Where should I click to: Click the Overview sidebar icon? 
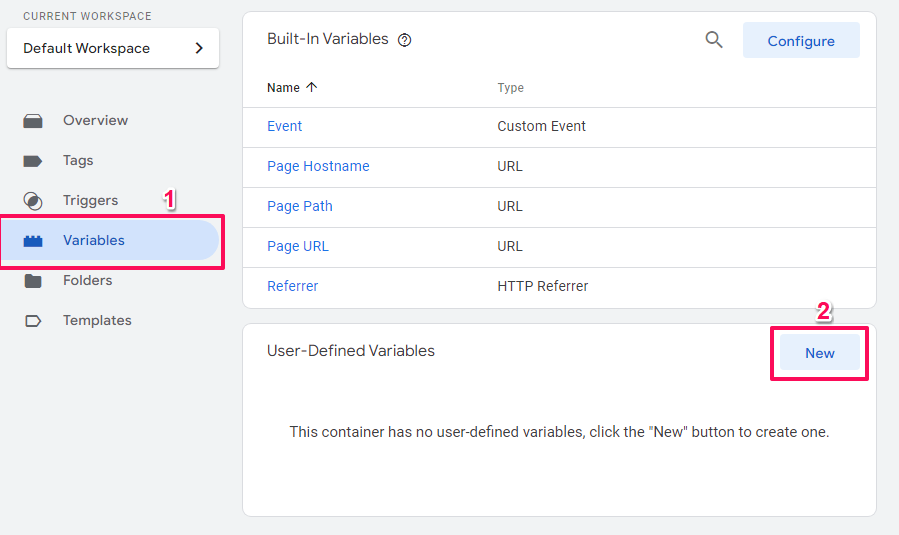tap(33, 121)
